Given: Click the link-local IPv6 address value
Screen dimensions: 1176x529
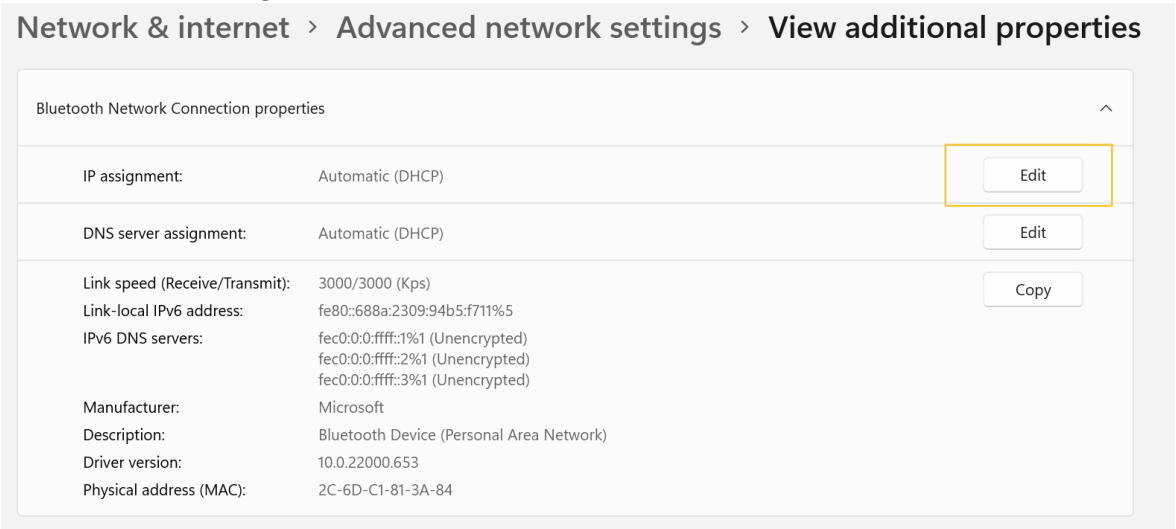Looking at the screenshot, I should (416, 311).
